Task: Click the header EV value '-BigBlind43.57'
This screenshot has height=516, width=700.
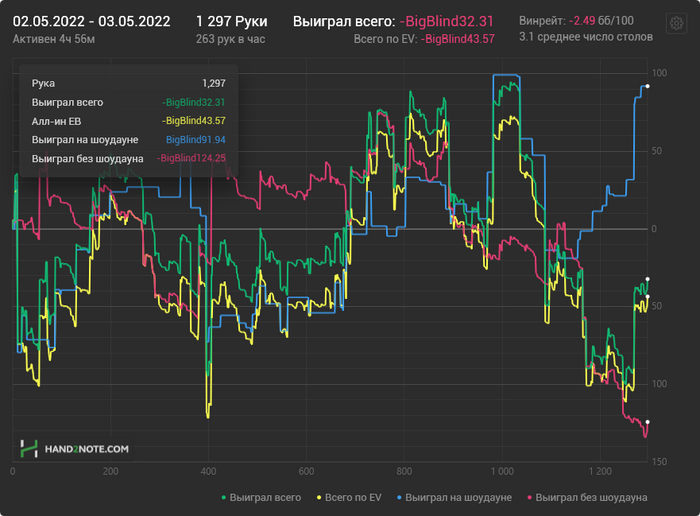Action: pyautogui.click(x=458, y=39)
